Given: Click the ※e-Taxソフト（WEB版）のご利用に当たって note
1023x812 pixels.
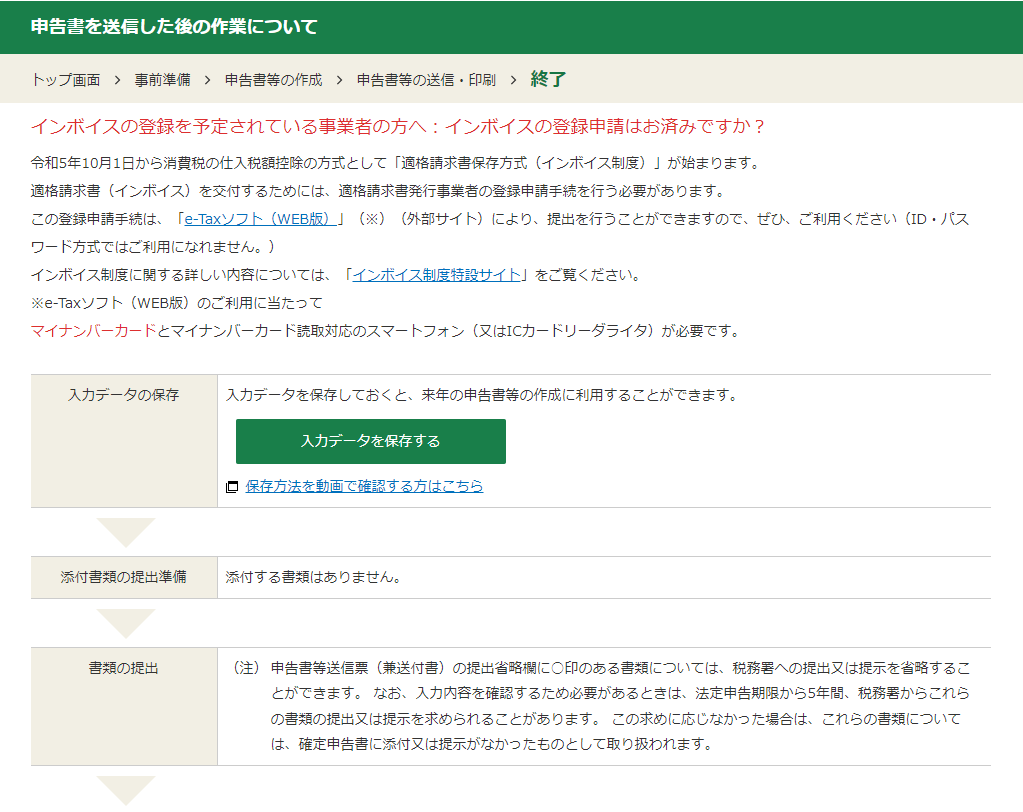Looking at the screenshot, I should (176, 303).
